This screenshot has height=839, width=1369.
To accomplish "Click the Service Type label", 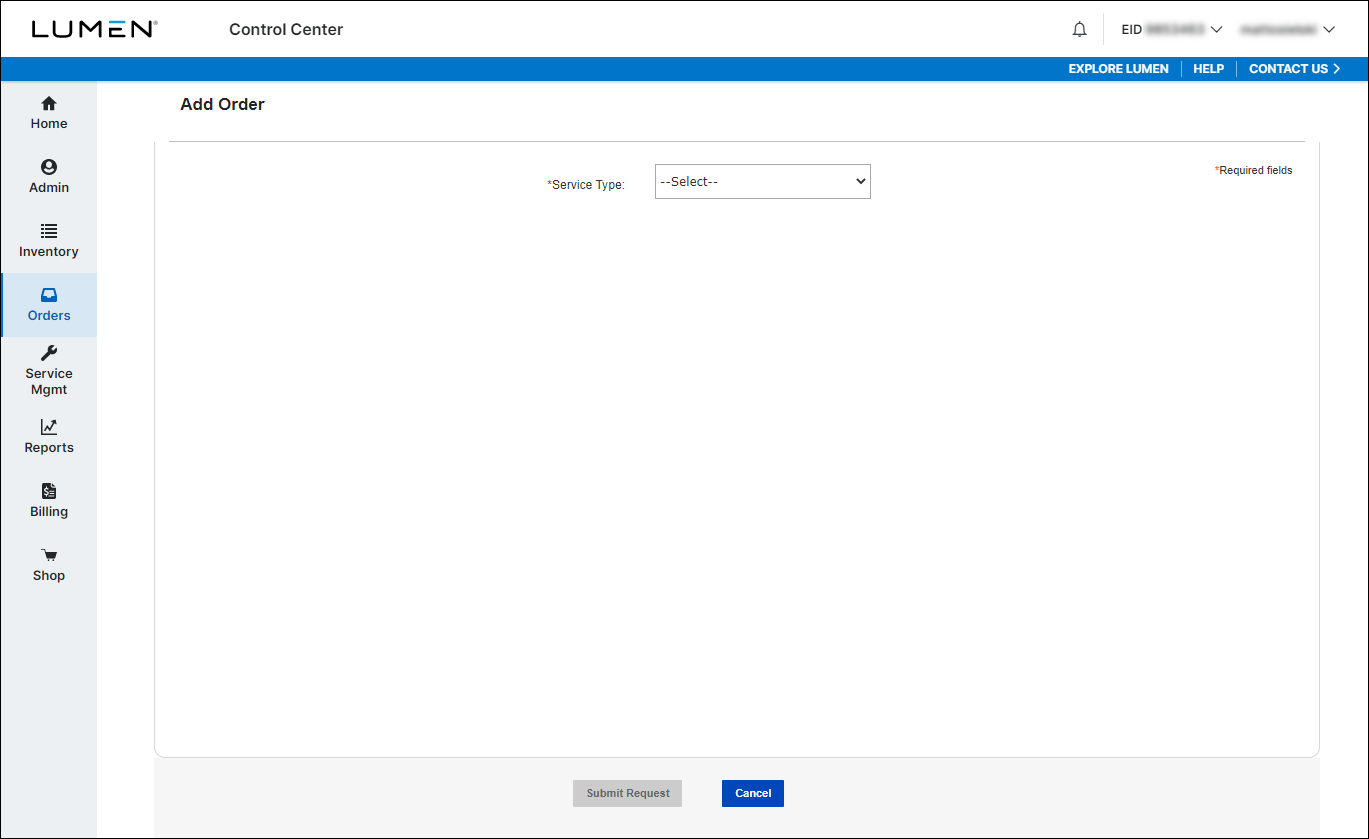I will (586, 185).
